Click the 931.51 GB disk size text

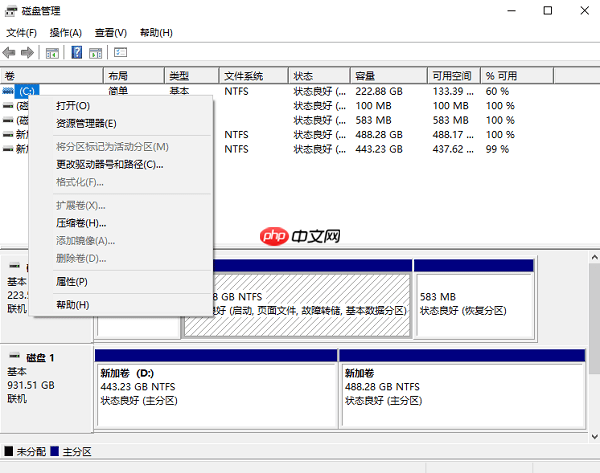(31, 385)
